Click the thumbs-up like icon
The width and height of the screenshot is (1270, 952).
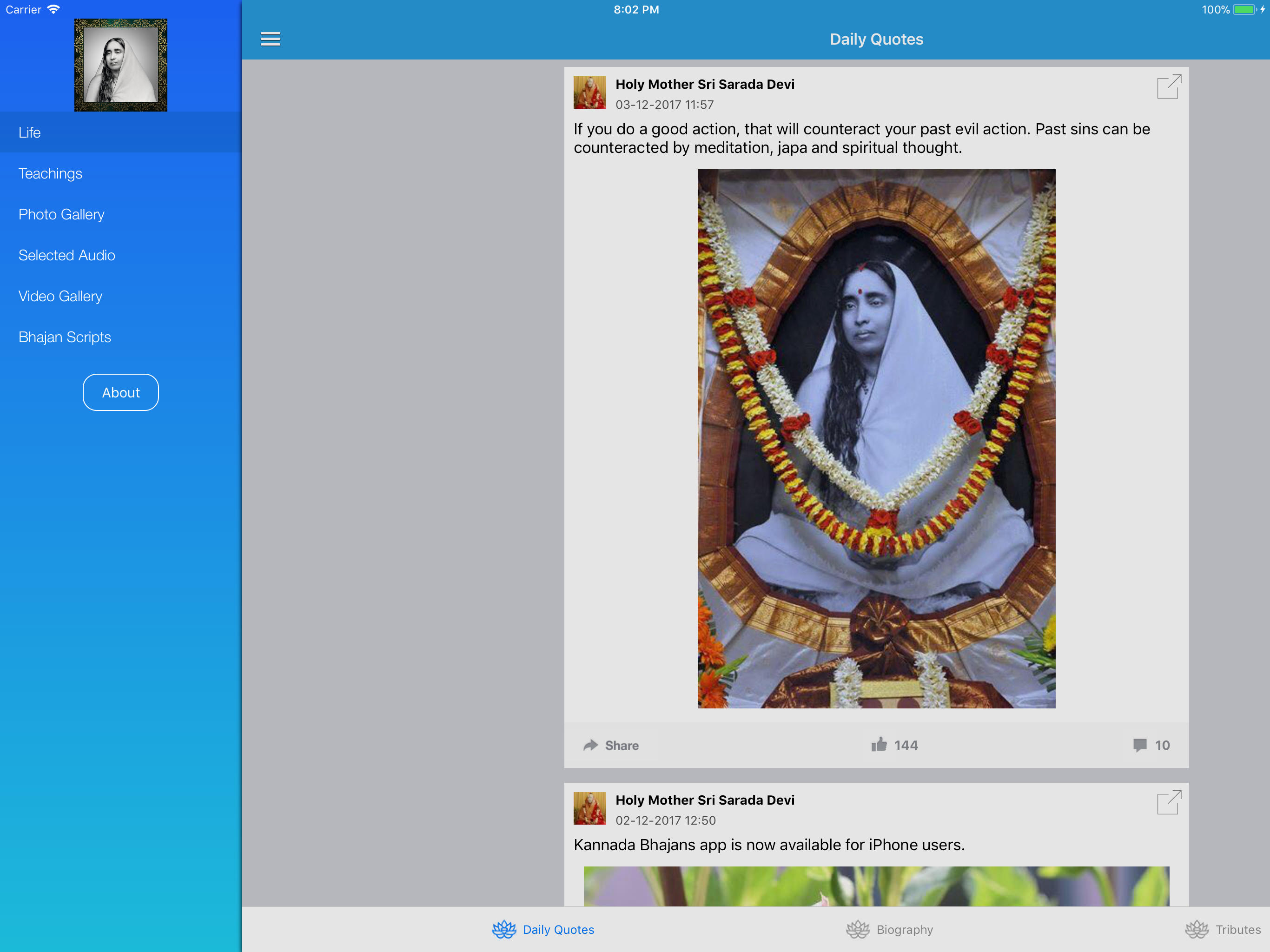[879, 745]
